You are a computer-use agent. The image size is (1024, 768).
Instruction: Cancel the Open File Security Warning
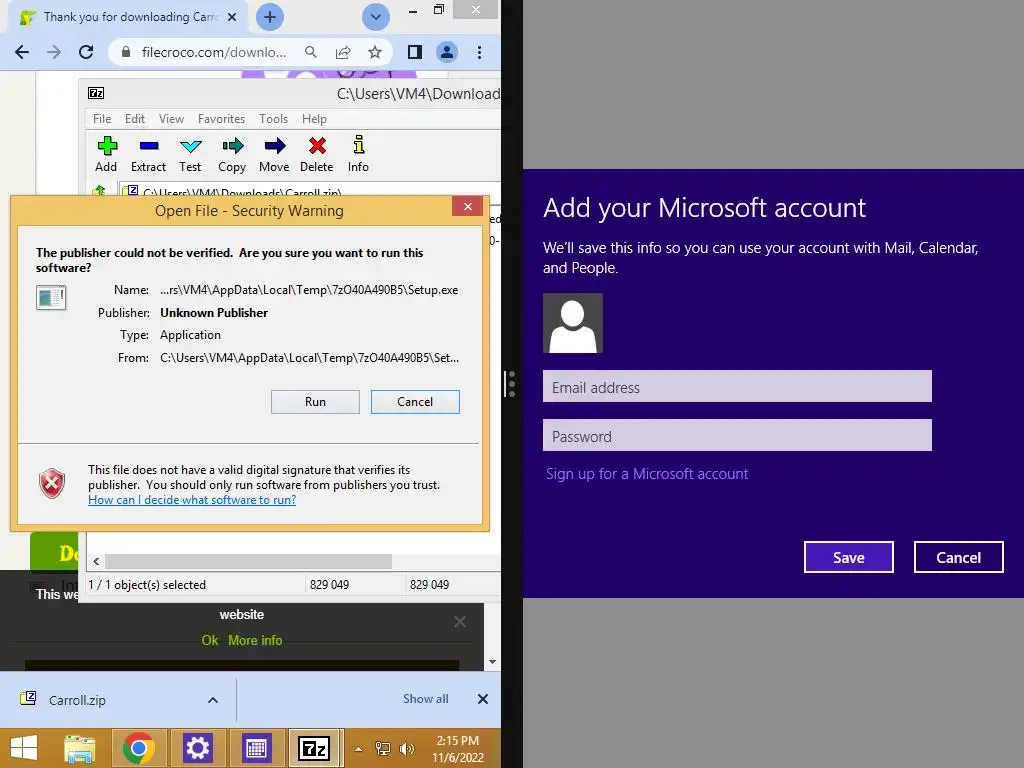415,402
